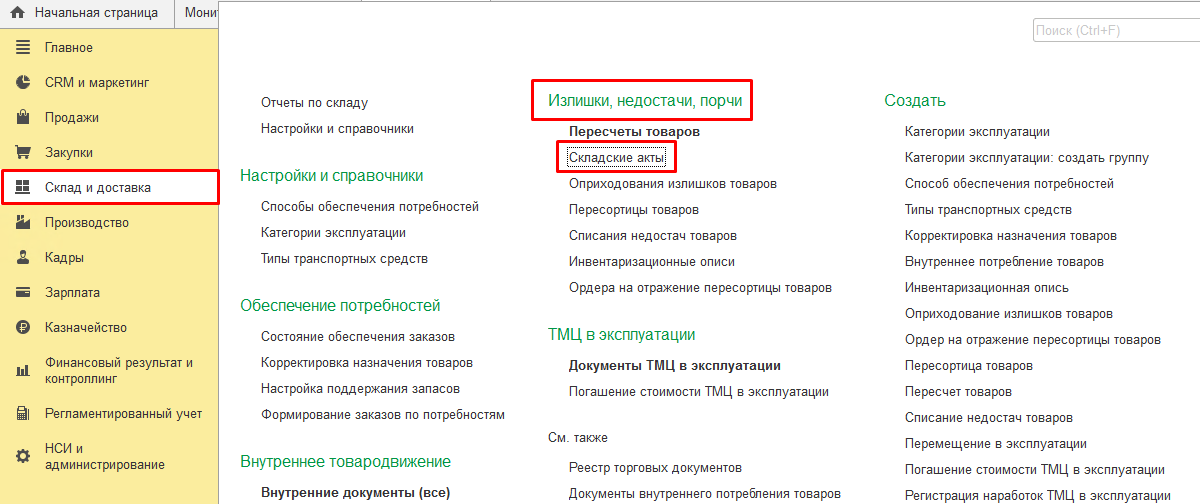The height and width of the screenshot is (504, 1200).
Task: Click the home icon on Начальная страница tab
Action: click(x=17, y=14)
